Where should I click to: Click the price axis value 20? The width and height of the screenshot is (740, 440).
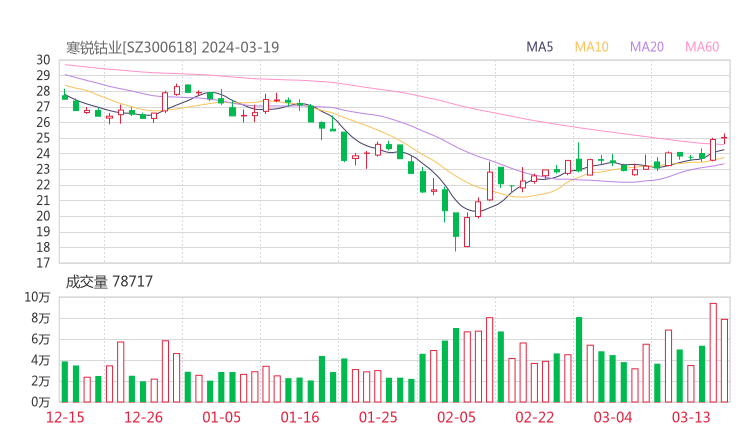(43, 216)
